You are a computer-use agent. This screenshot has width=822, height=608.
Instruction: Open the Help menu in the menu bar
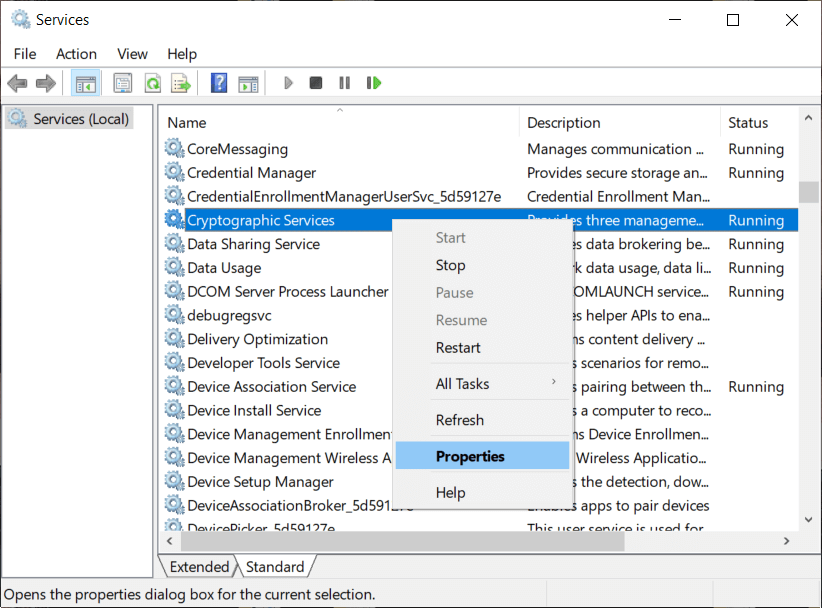click(182, 54)
